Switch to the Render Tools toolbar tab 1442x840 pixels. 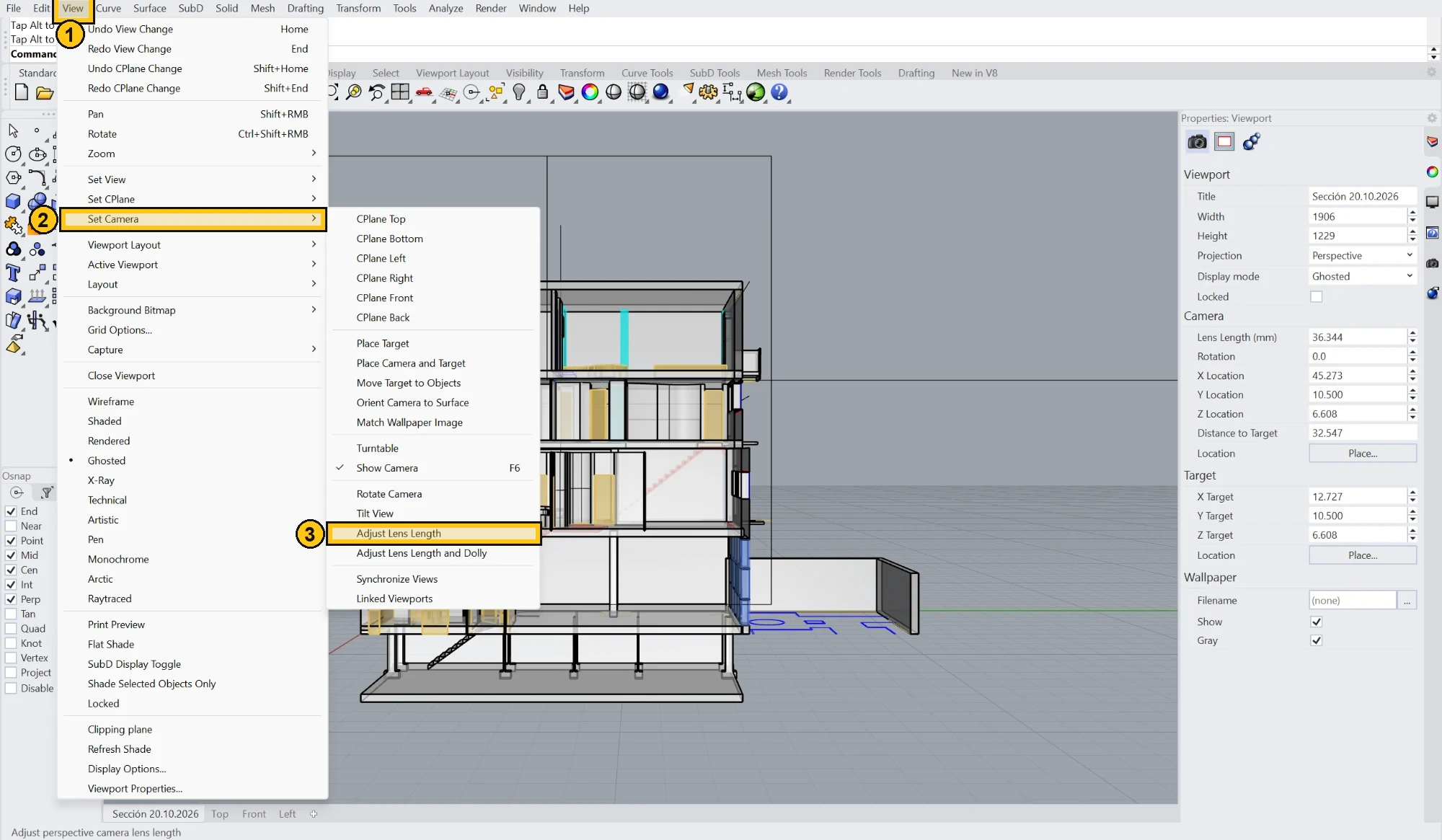852,73
